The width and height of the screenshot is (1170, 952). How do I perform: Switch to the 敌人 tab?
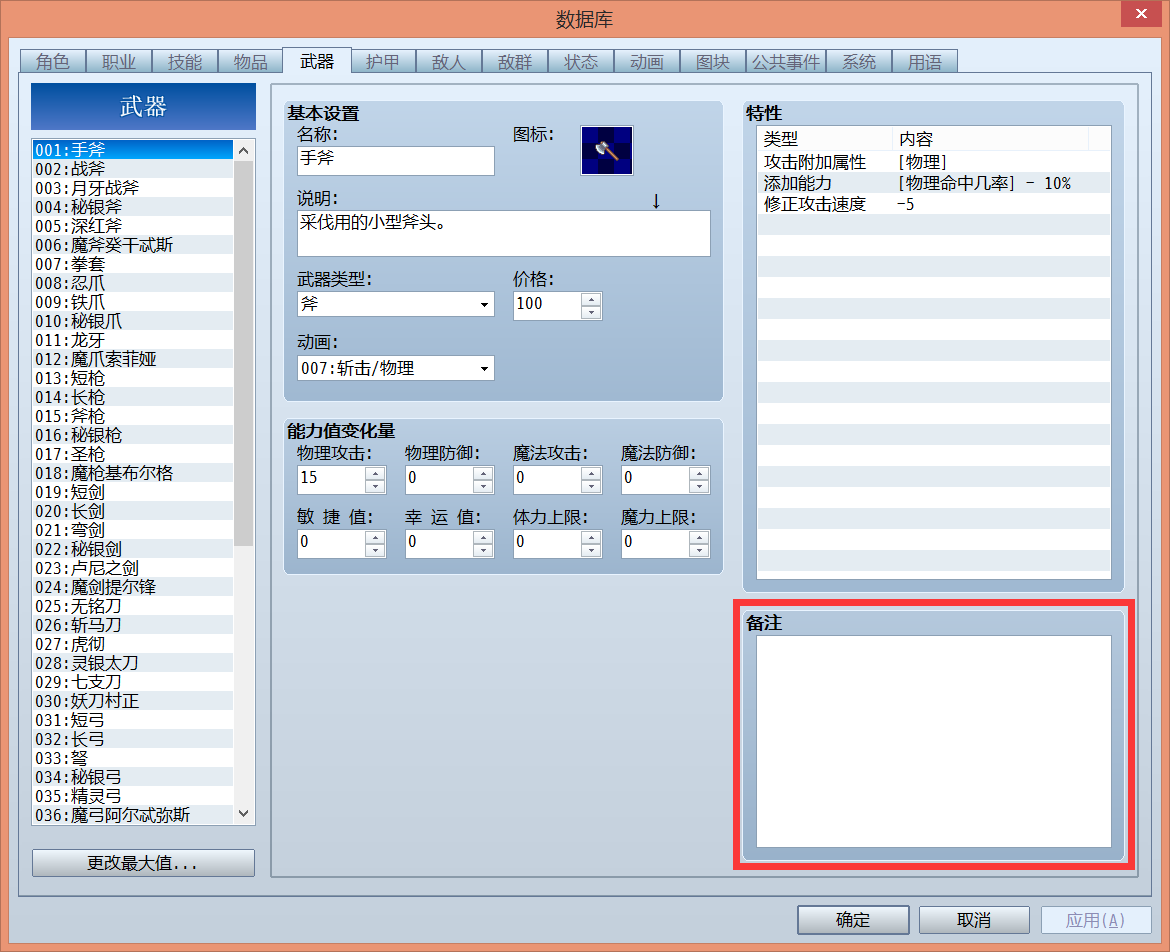click(x=448, y=61)
